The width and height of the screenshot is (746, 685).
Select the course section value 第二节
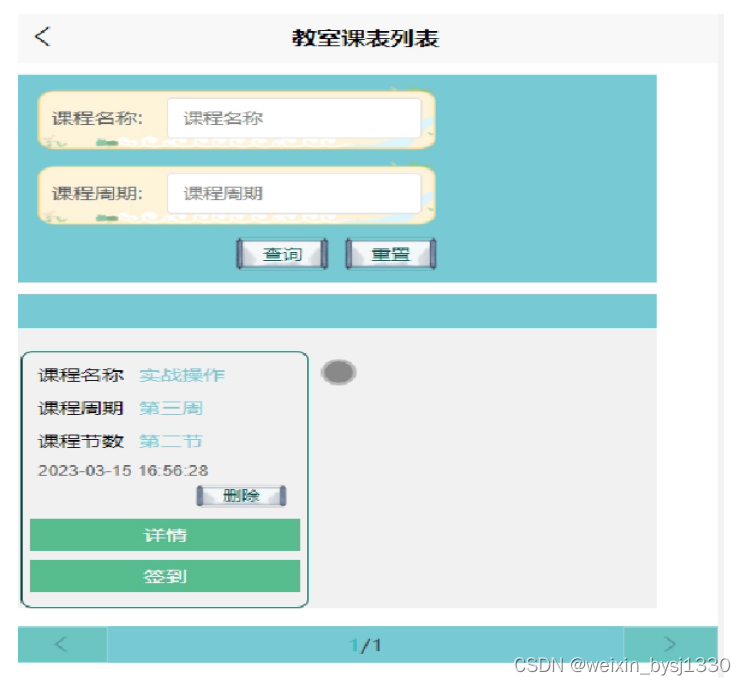171,441
